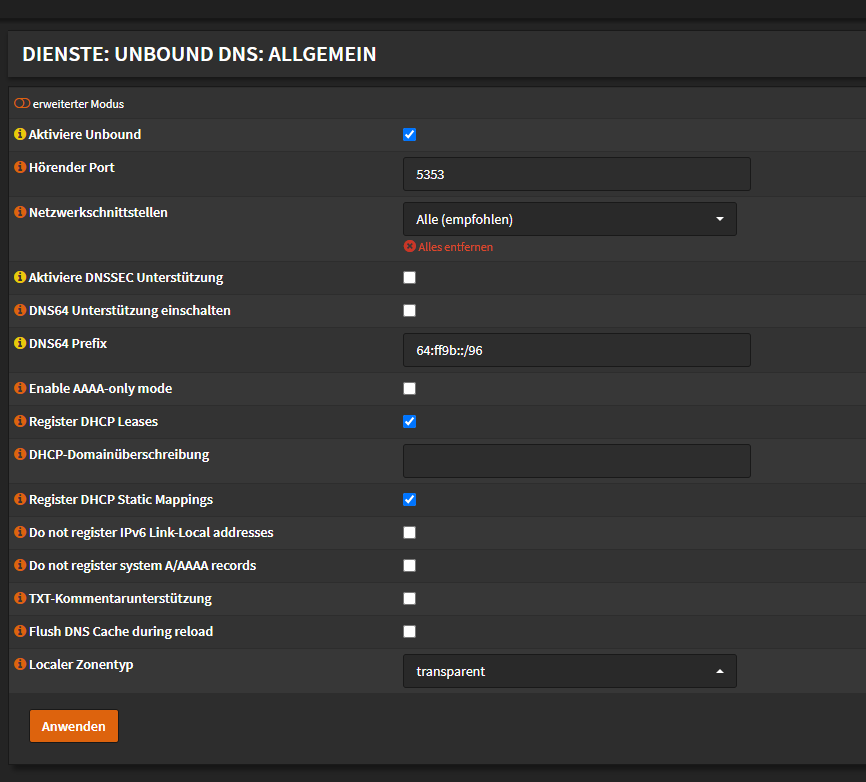Open the Netzwerkschnittstellen dropdown
The height and width of the screenshot is (782, 866).
click(x=570, y=219)
